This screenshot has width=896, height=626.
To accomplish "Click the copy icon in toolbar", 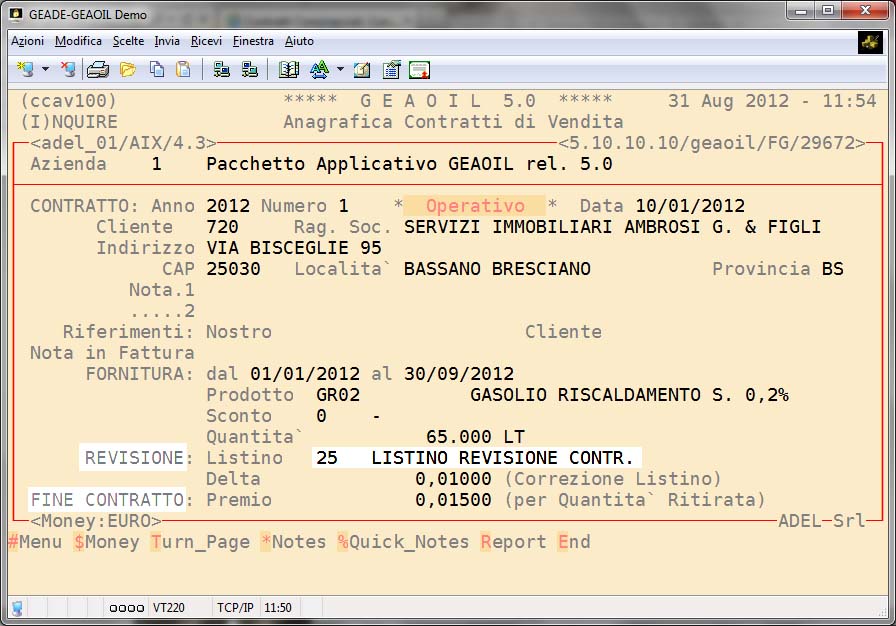I will pos(157,70).
